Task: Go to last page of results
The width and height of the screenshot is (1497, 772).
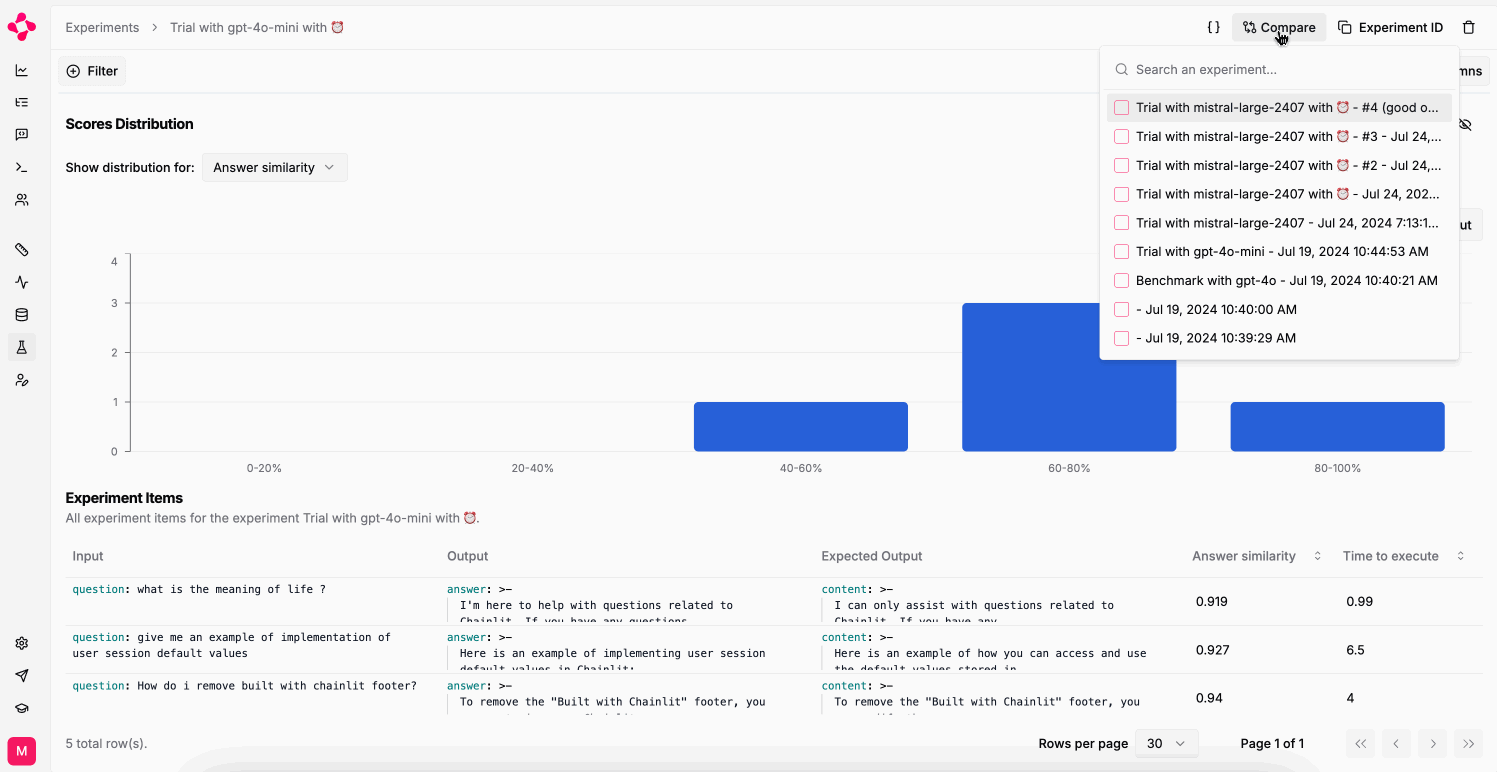Action: pyautogui.click(x=1469, y=743)
